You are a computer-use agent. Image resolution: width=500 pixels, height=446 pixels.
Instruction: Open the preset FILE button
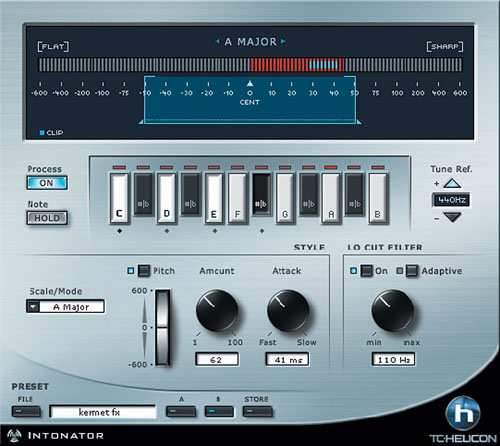(26, 411)
